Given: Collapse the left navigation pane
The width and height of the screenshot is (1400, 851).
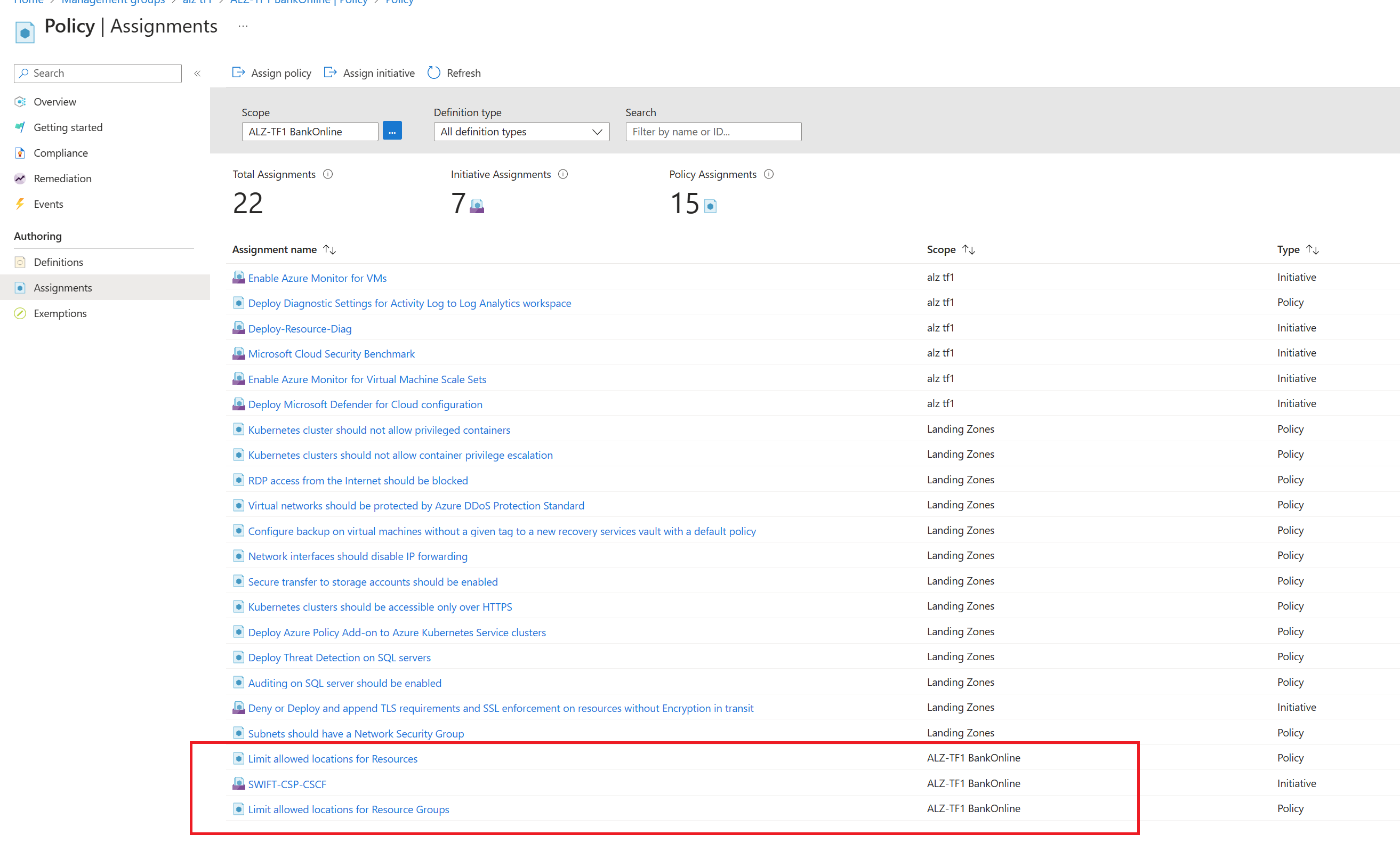Looking at the screenshot, I should point(197,74).
